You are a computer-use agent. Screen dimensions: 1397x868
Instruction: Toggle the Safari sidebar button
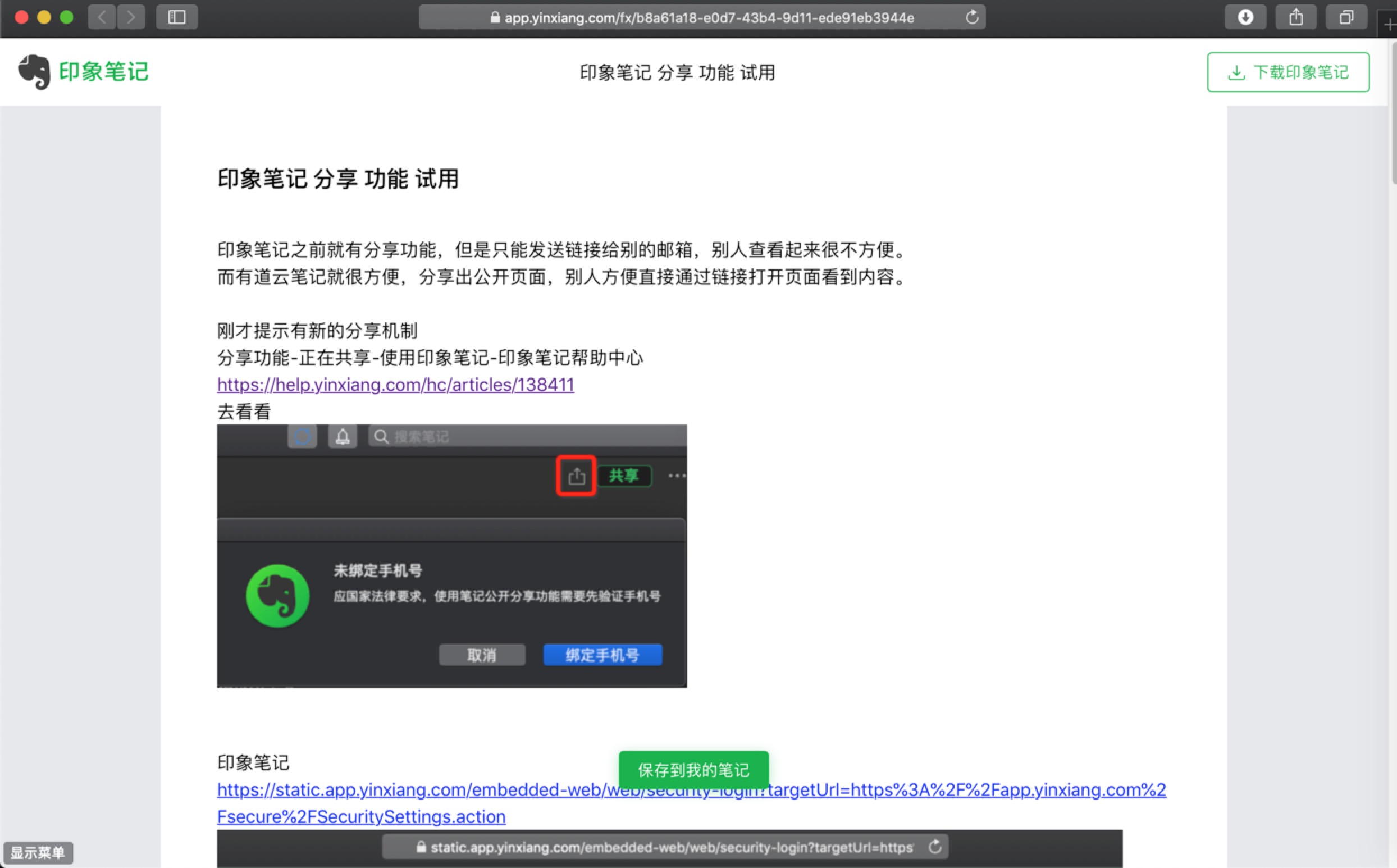(x=177, y=17)
